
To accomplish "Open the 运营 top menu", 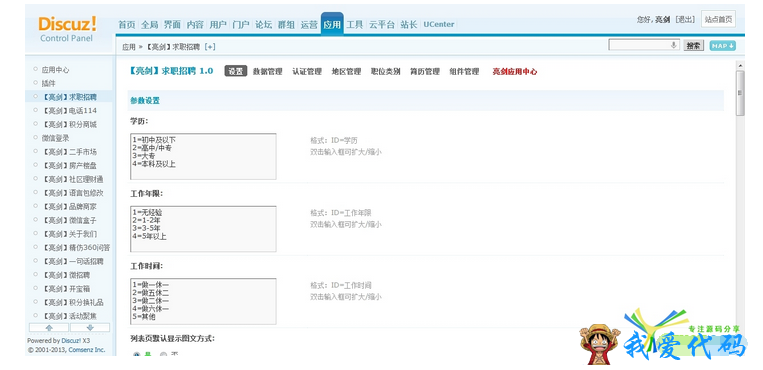I will (x=309, y=24).
